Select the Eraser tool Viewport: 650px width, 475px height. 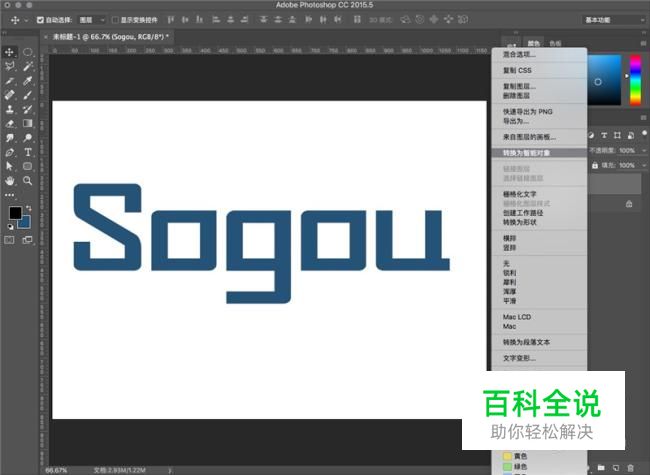[x=9, y=124]
